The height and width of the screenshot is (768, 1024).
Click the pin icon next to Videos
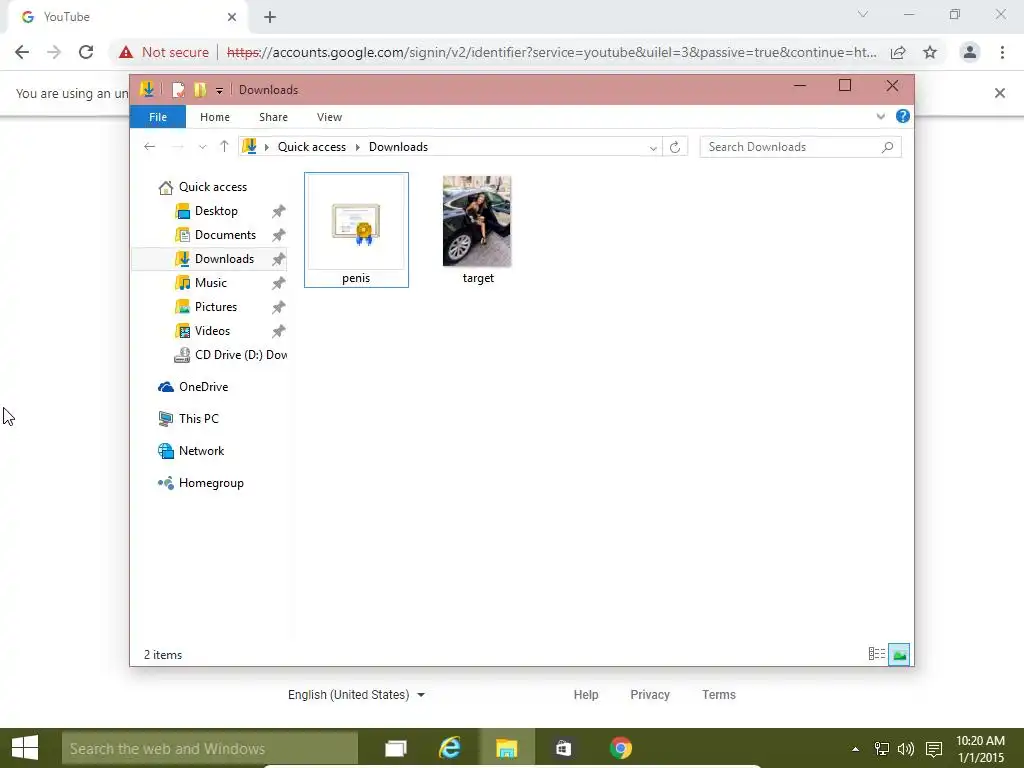278,331
